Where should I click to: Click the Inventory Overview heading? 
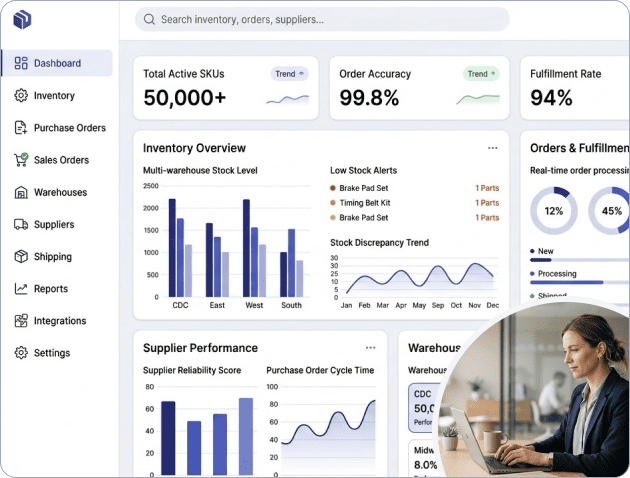pos(194,148)
